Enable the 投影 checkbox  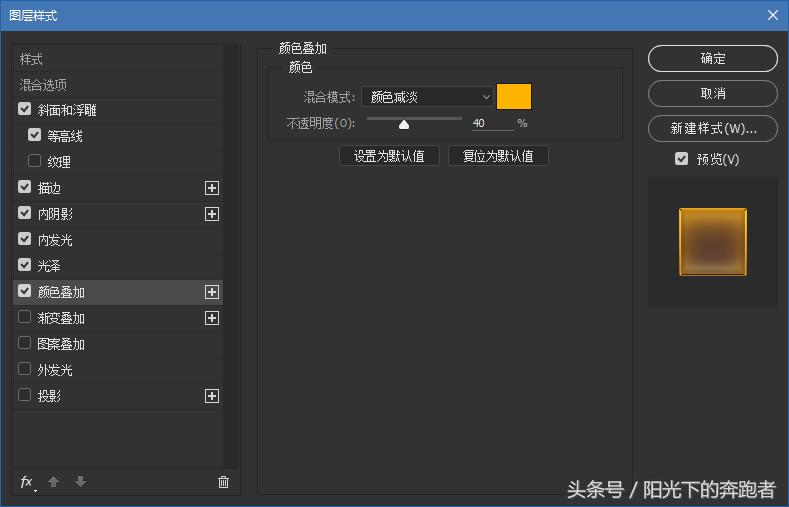coord(24,394)
